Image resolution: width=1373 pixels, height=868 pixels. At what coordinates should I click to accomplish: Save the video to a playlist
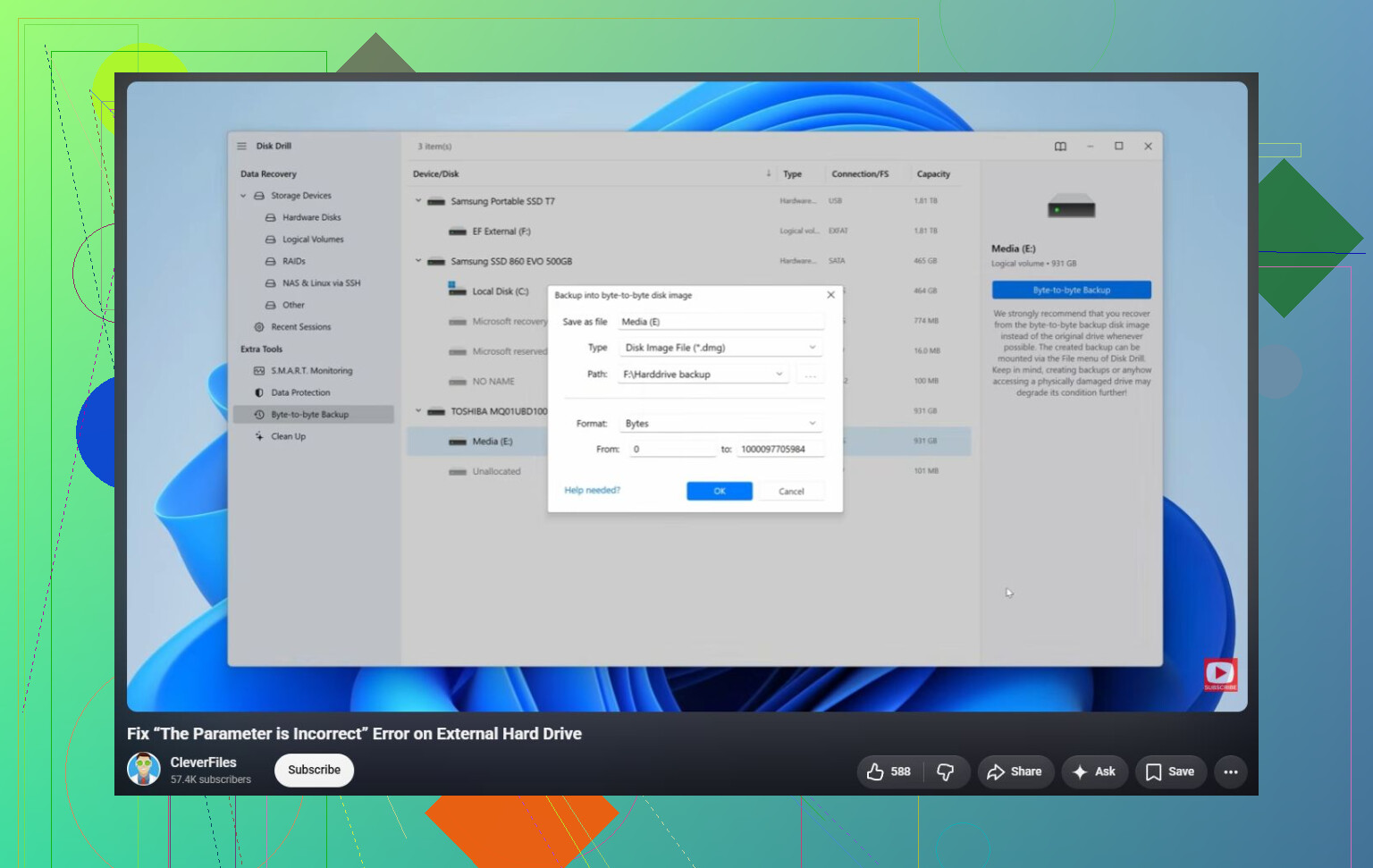[x=1170, y=771]
